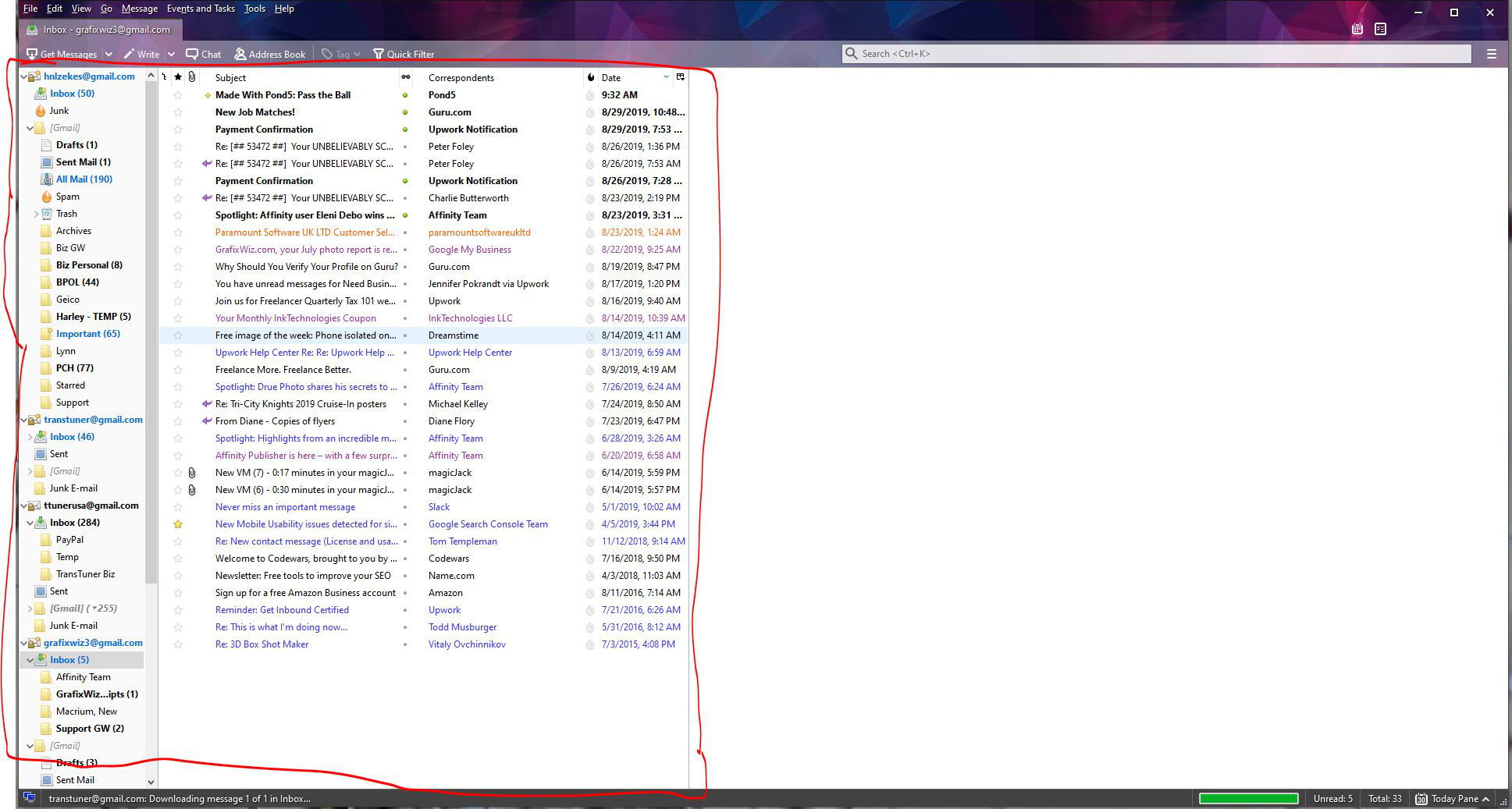Toggle junk status of Pond5 message
This screenshot has width=1512, height=809.
[590, 95]
